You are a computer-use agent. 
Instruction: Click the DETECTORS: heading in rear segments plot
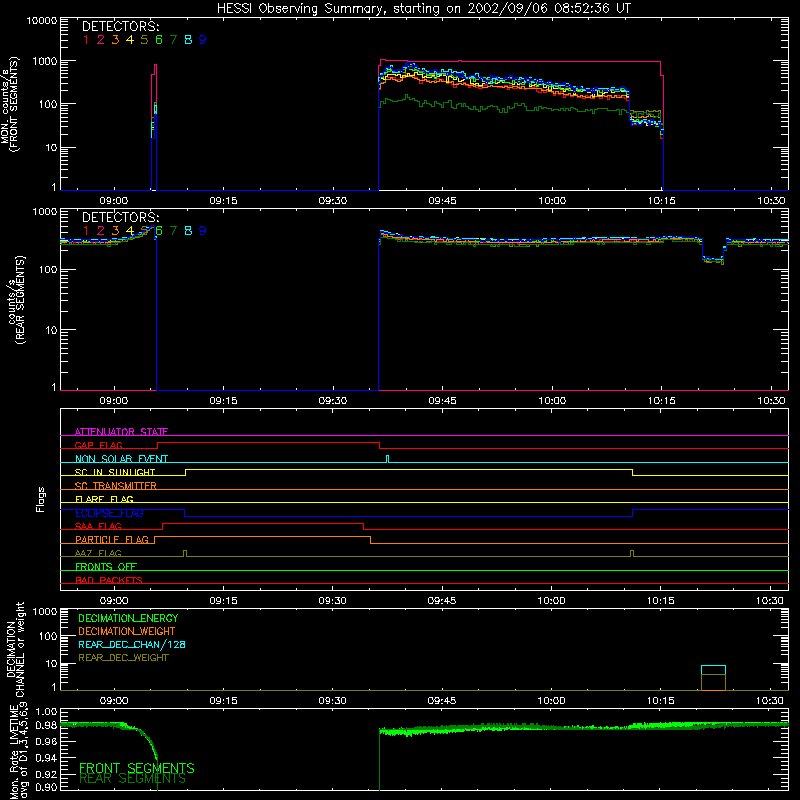tap(121, 218)
